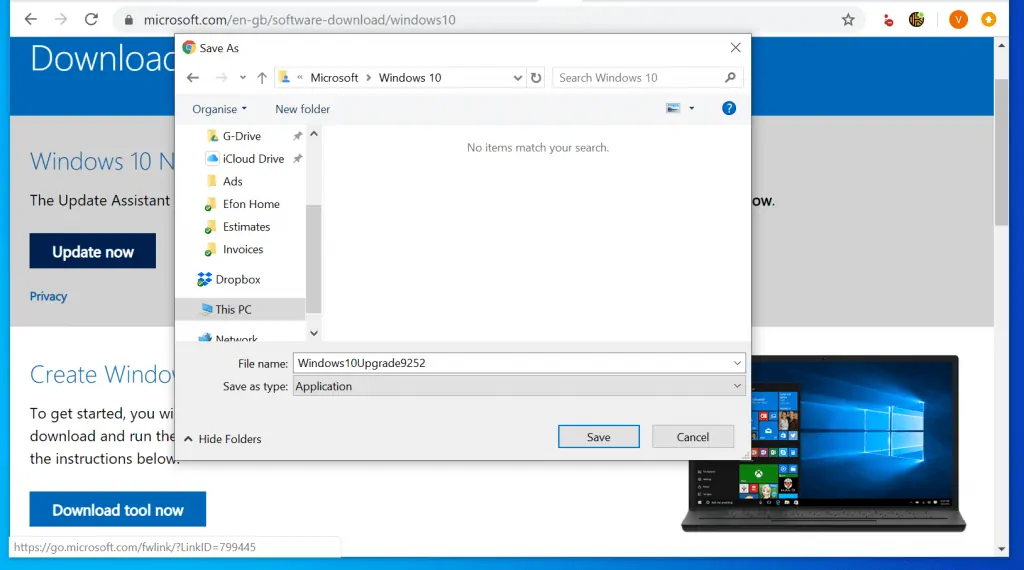Go forward in Save As dialog
Image resolution: width=1024 pixels, height=570 pixels.
221,78
